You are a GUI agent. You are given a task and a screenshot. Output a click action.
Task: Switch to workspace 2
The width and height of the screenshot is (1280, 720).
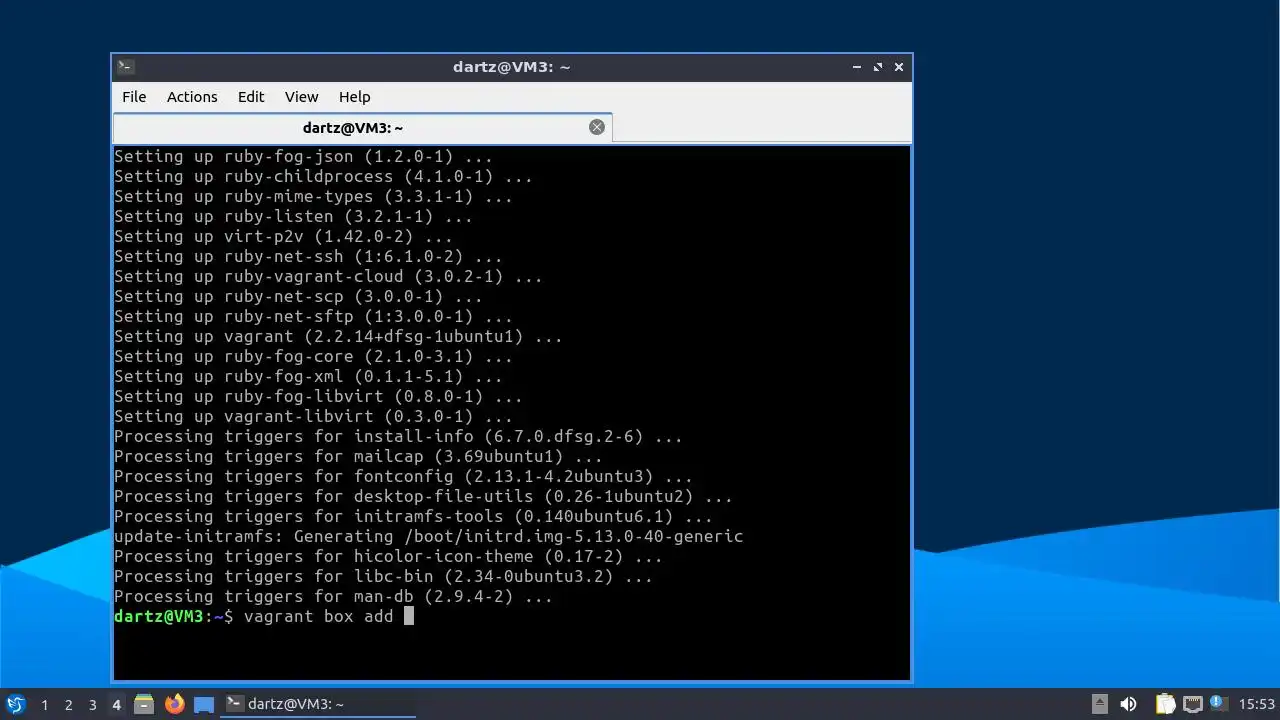[x=68, y=705]
